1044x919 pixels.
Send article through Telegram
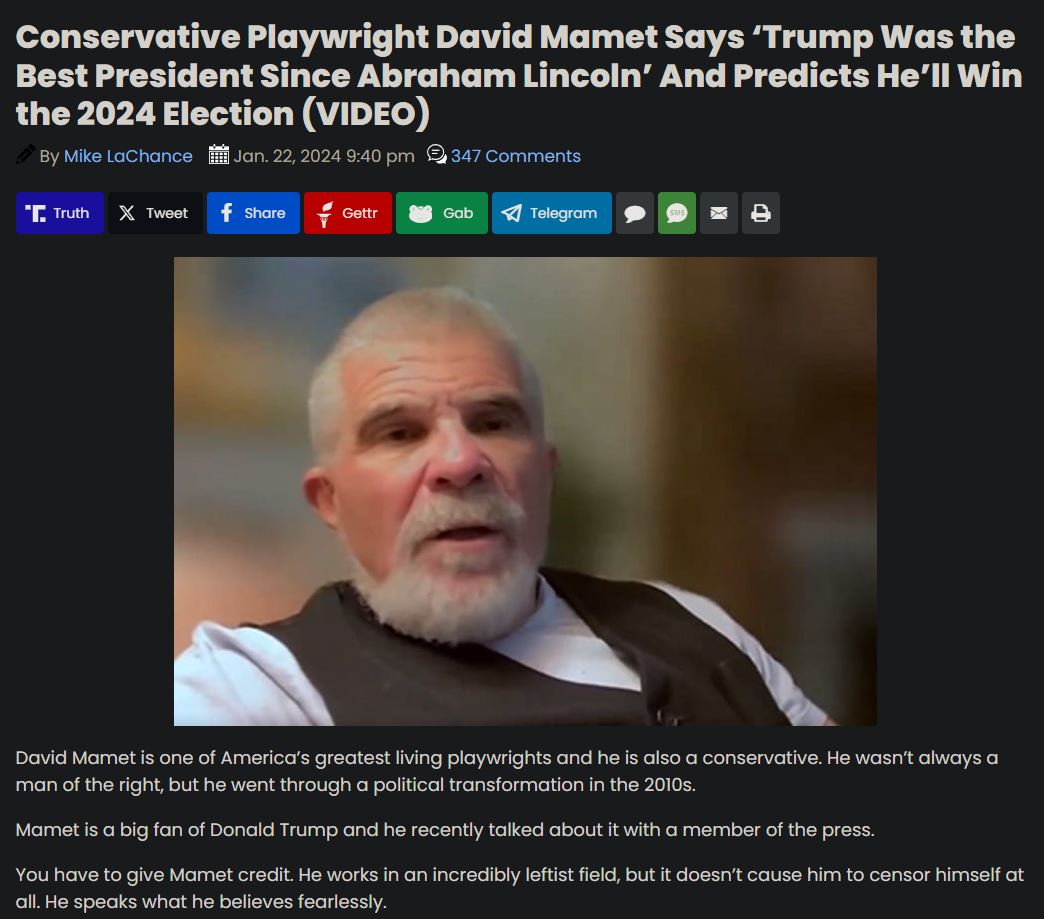coord(551,213)
